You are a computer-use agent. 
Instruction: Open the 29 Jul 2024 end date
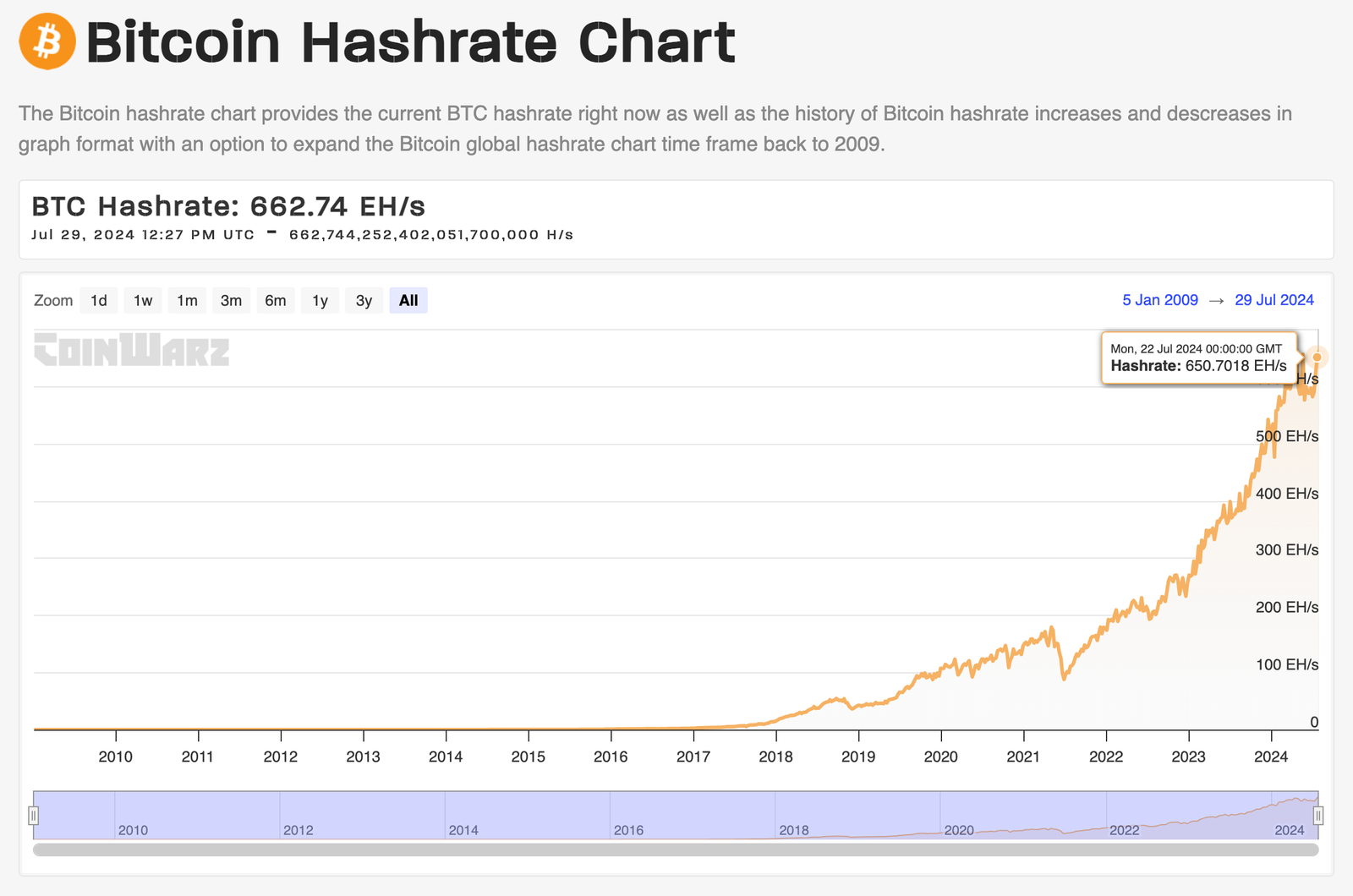(1273, 300)
